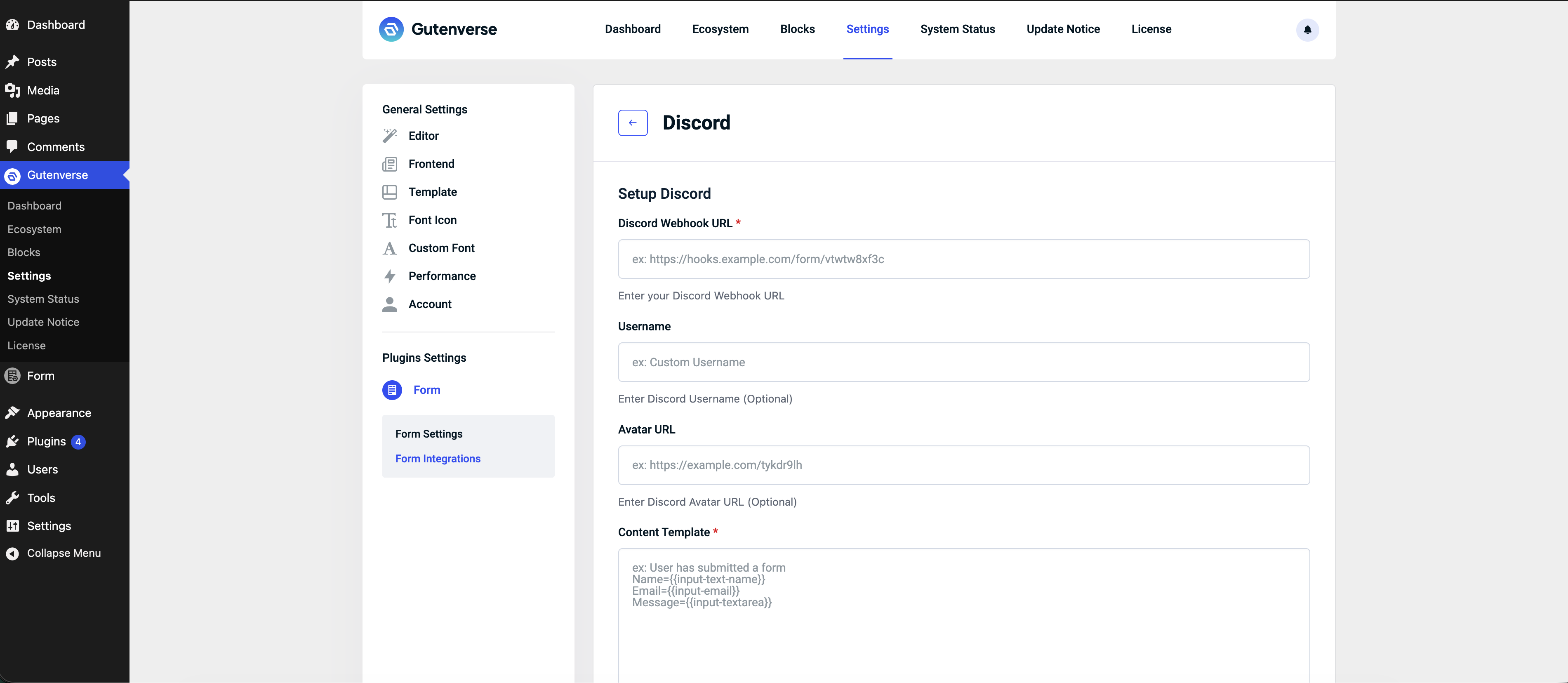This screenshot has height=683, width=1568.
Task: Click the Plugins plug icon
Action: [12, 441]
